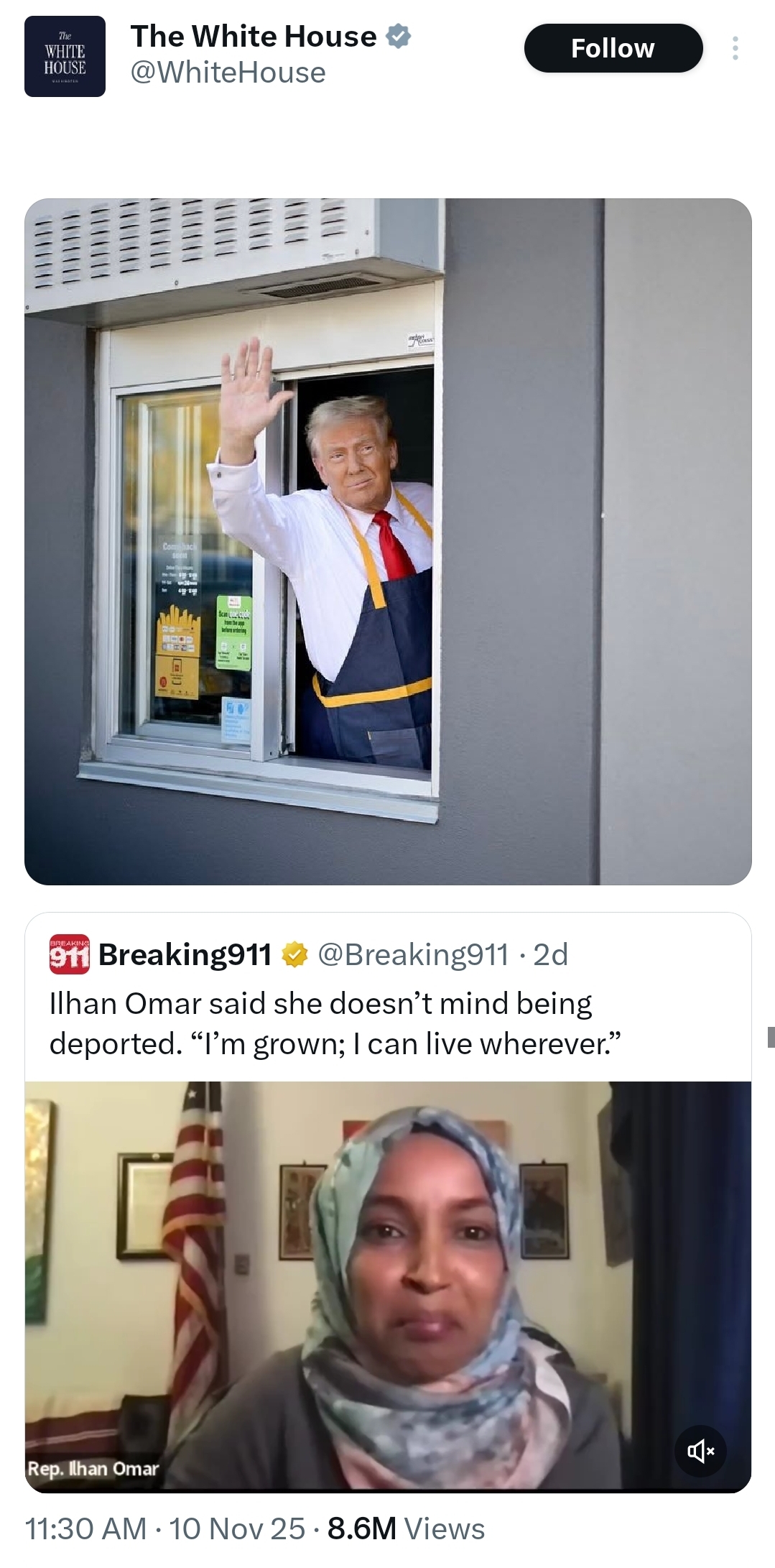Open the three-dot more options menu
Screen dimensions: 775x1568
(735, 48)
